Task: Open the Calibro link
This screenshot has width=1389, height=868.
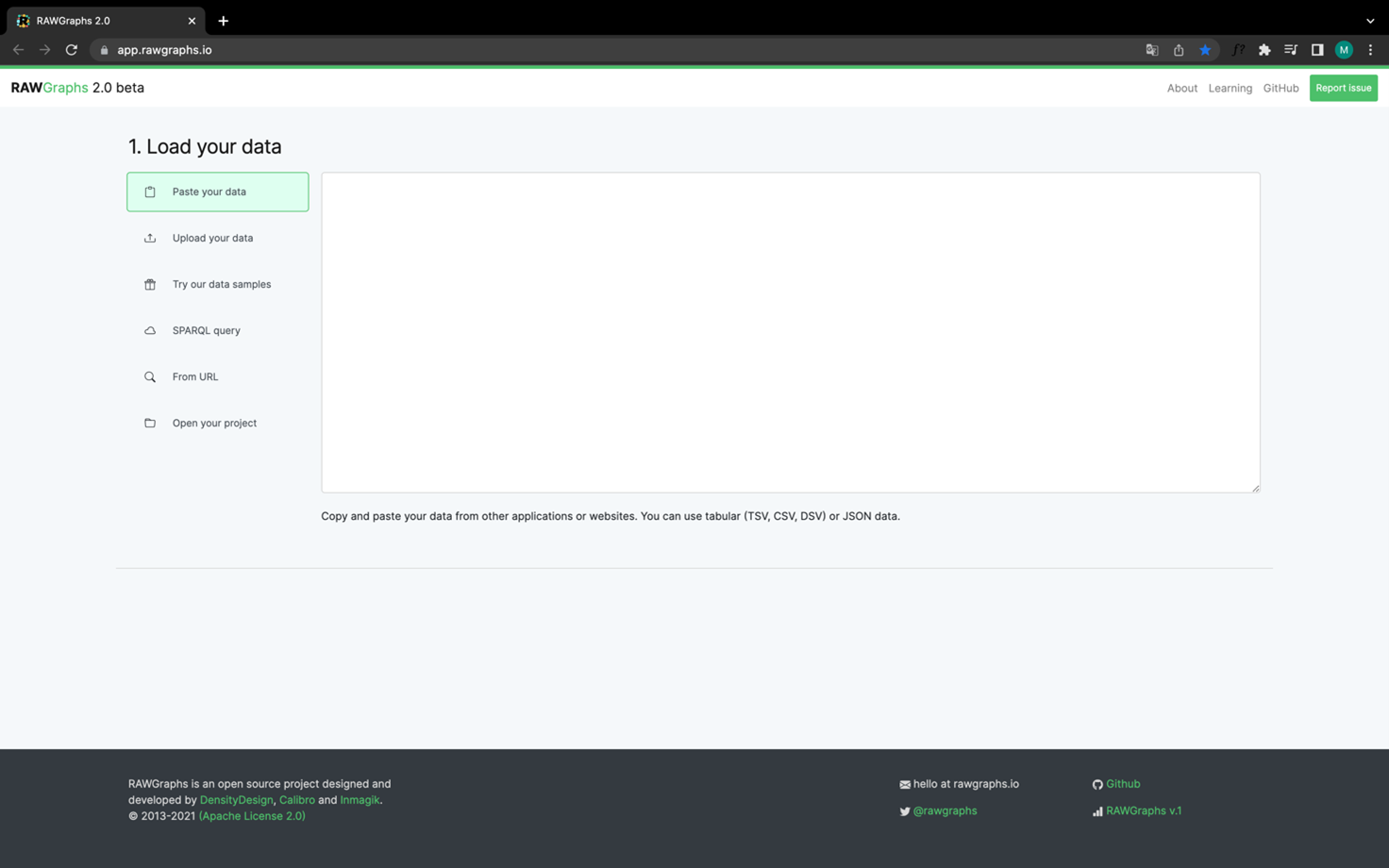Action: [297, 800]
